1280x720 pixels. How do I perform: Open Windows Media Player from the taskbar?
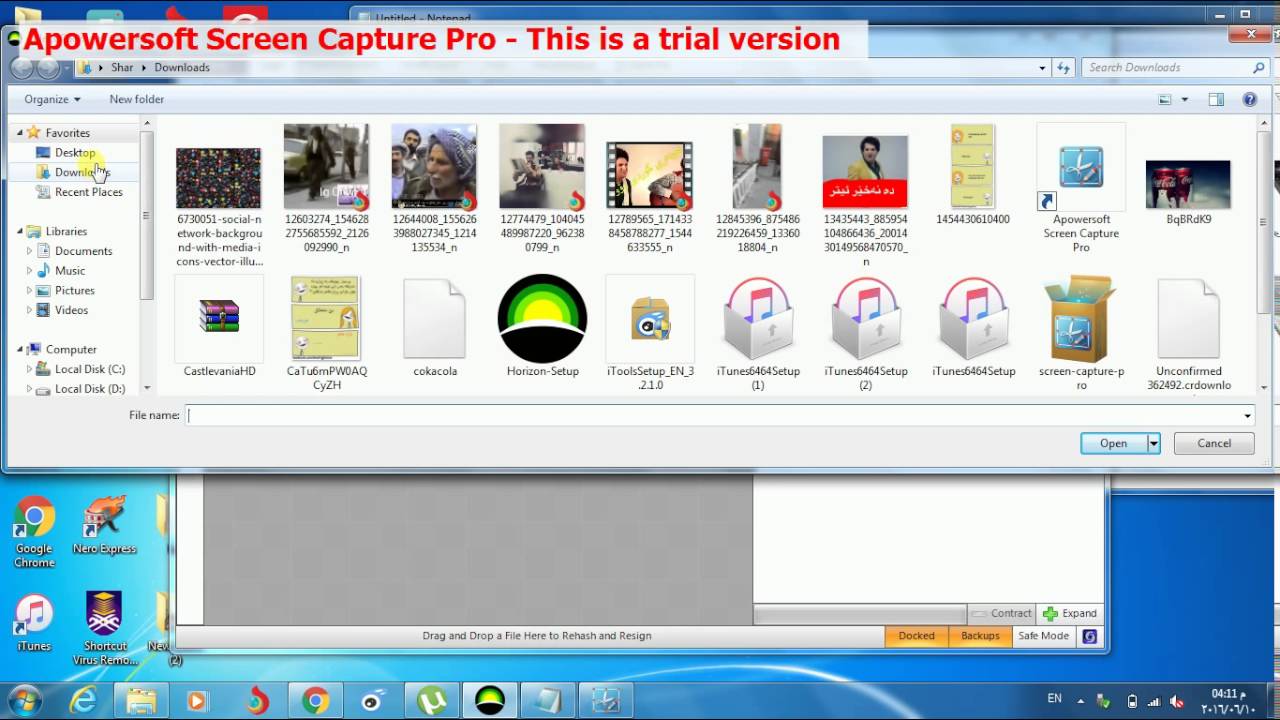198,700
